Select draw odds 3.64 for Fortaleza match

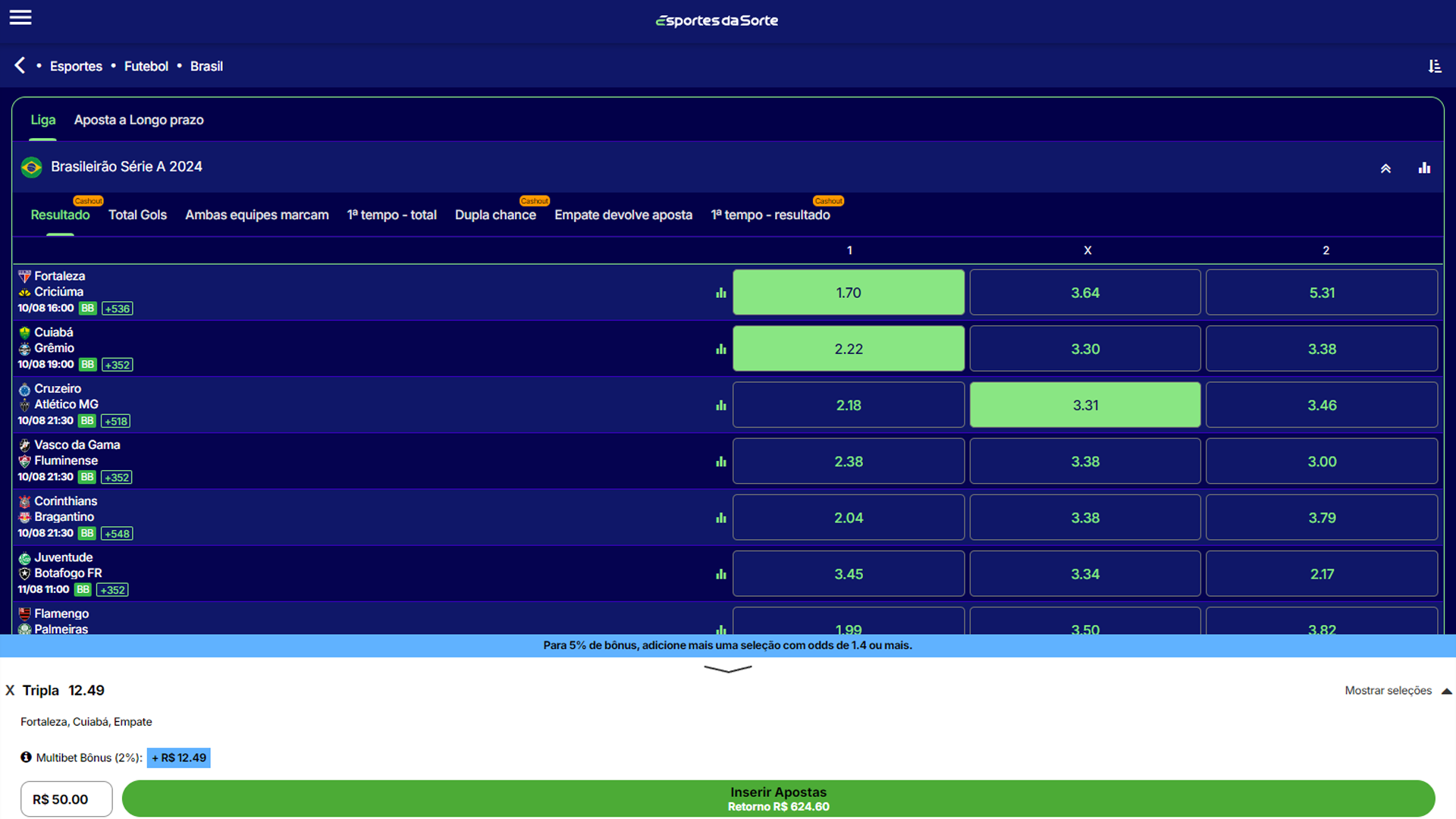tap(1085, 292)
